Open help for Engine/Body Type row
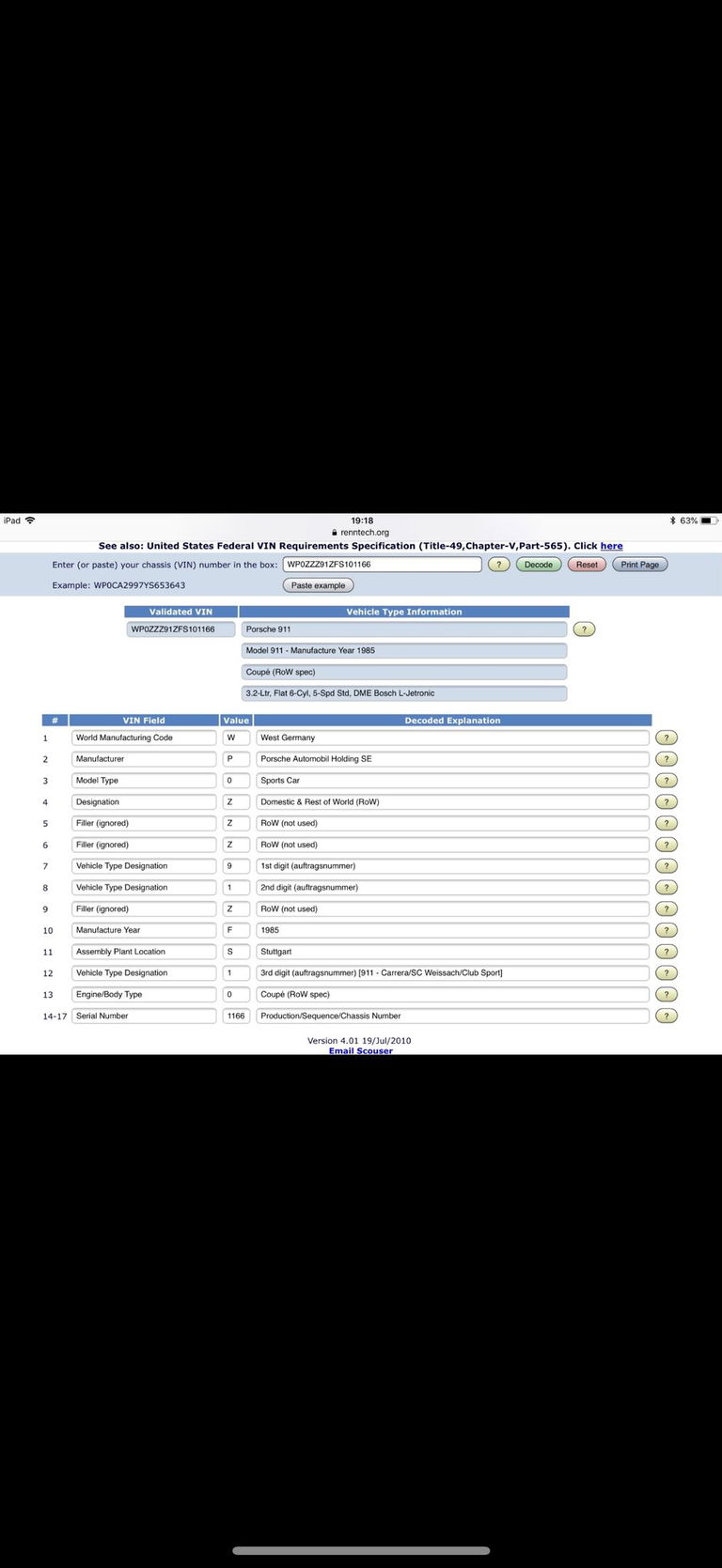This screenshot has width=722, height=1568. (666, 994)
